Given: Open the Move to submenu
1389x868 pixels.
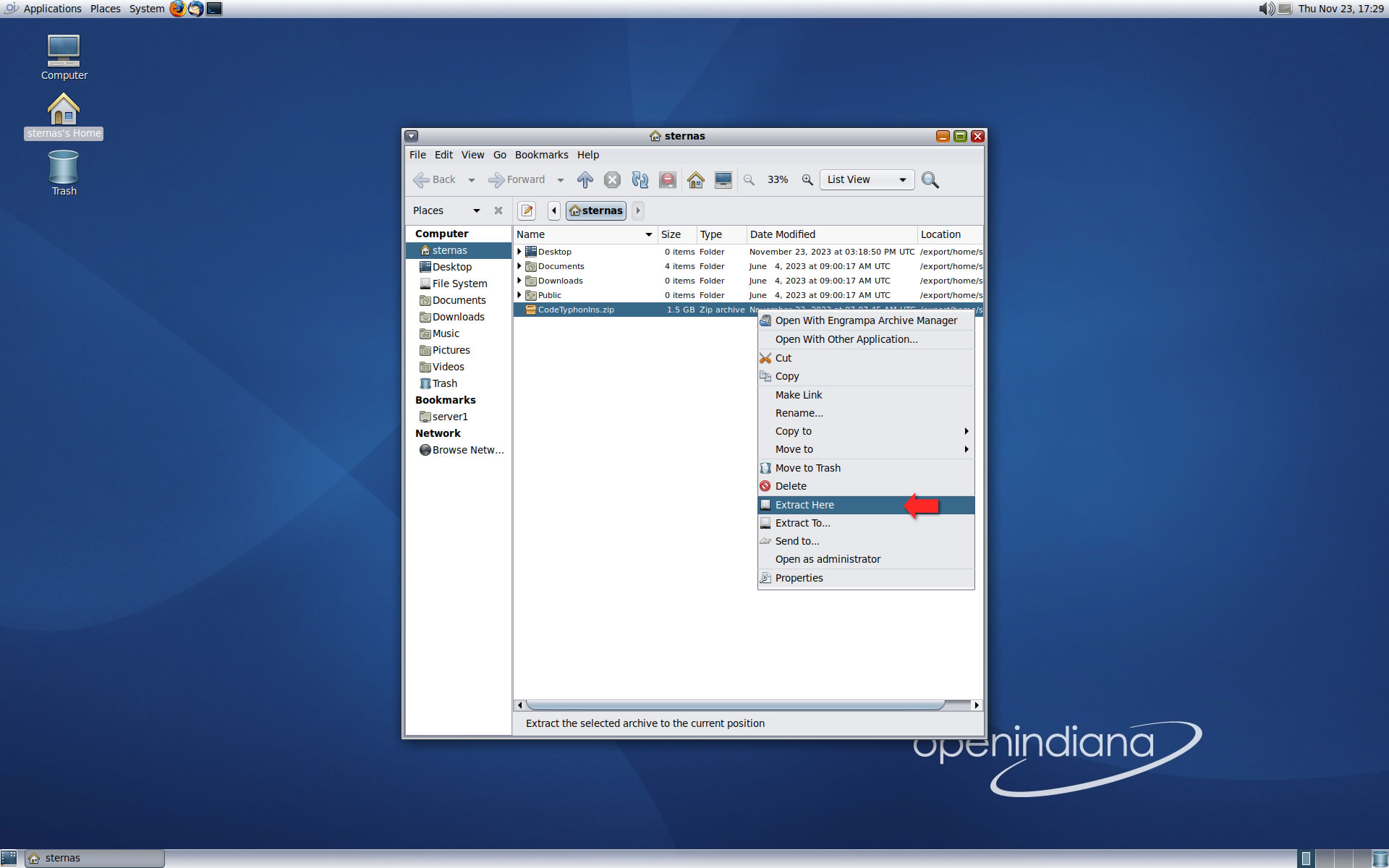Looking at the screenshot, I should point(866,449).
